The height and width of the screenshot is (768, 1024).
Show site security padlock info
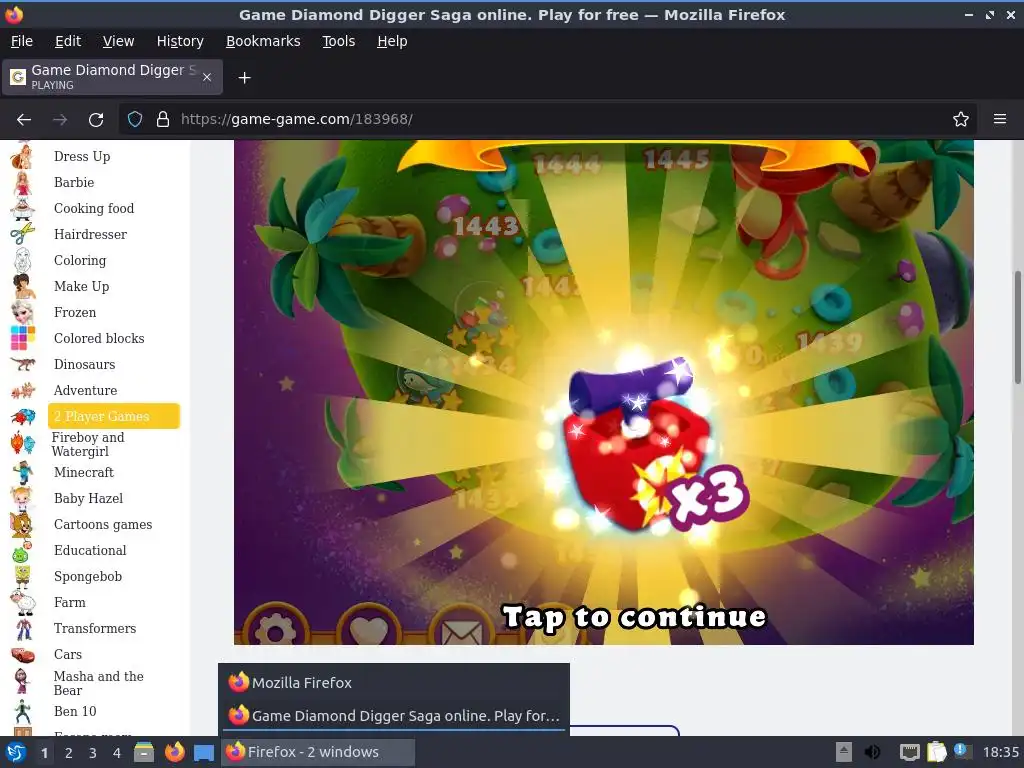(x=163, y=120)
